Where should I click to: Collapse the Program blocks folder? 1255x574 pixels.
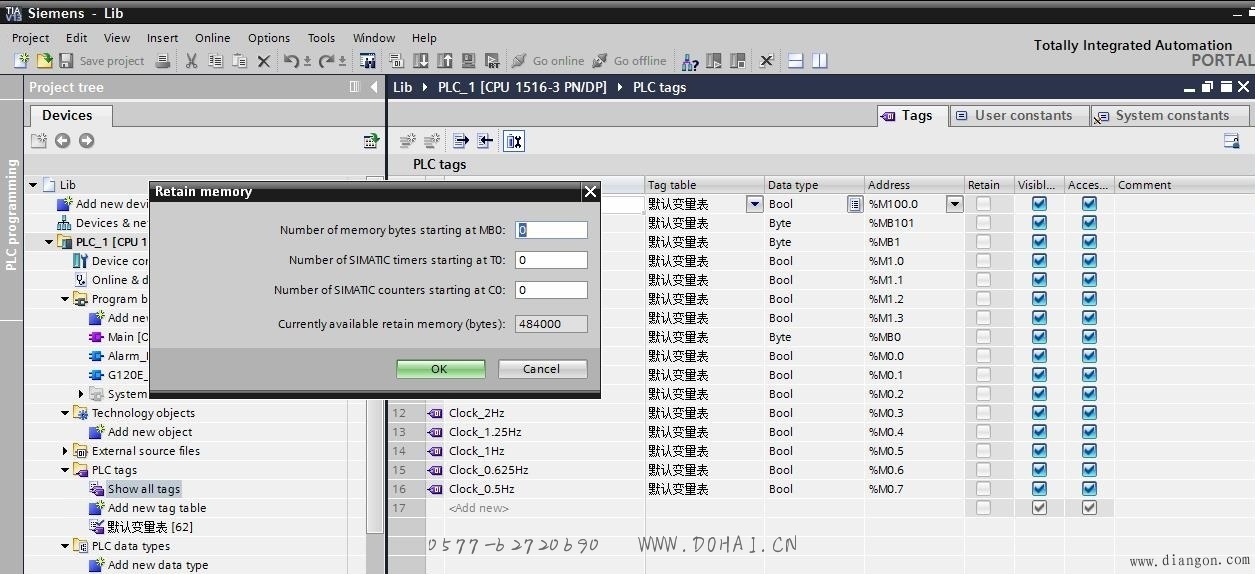(65, 299)
